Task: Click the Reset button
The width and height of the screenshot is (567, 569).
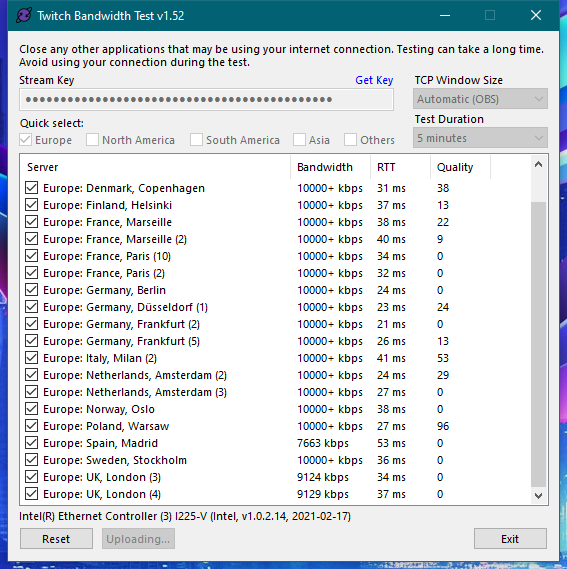Action: (x=56, y=539)
